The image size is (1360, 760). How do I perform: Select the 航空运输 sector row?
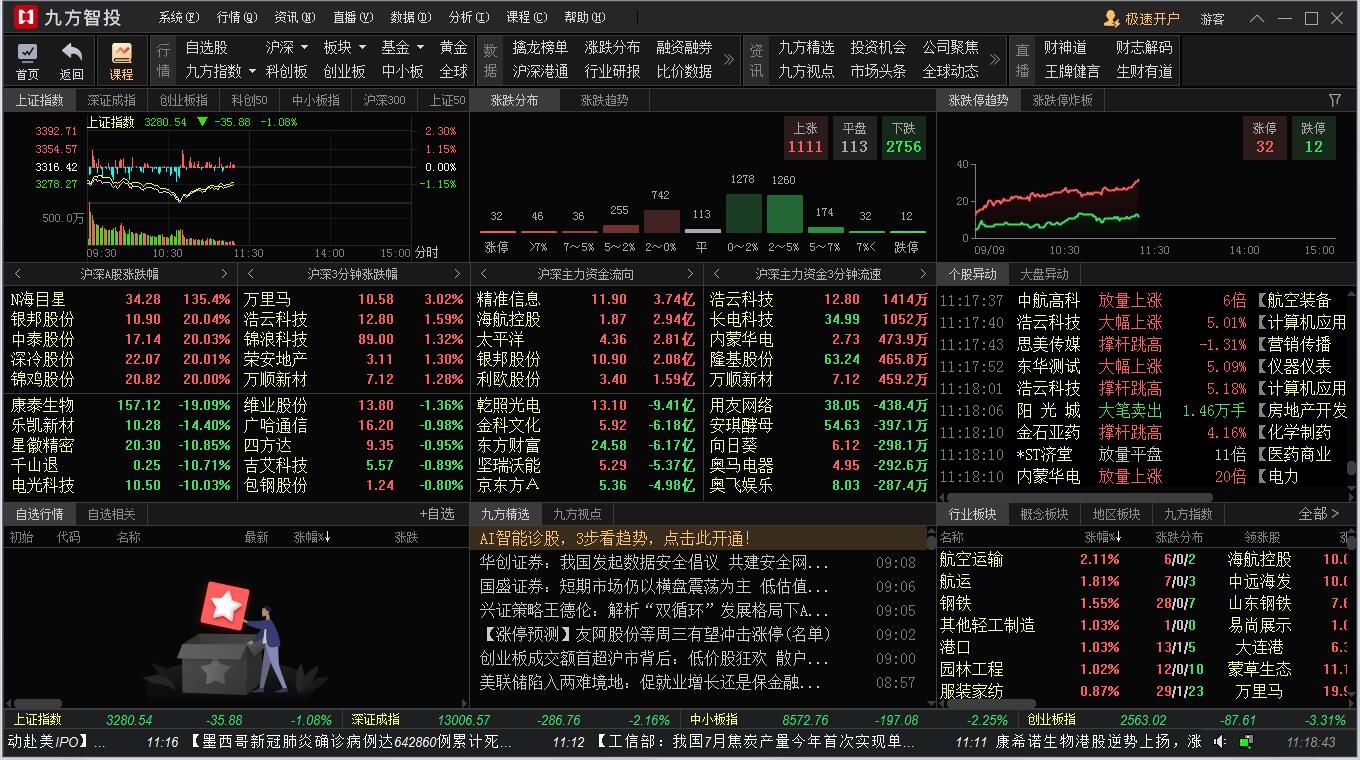[1142, 559]
